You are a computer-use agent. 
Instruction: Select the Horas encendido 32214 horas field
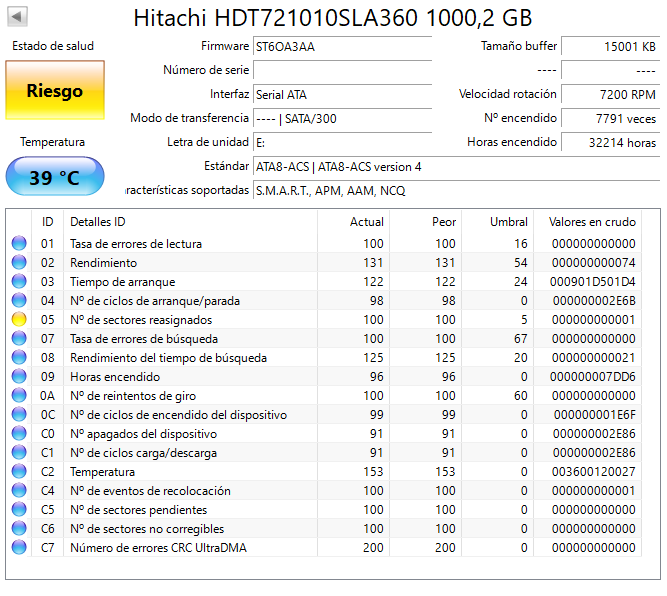[610, 143]
